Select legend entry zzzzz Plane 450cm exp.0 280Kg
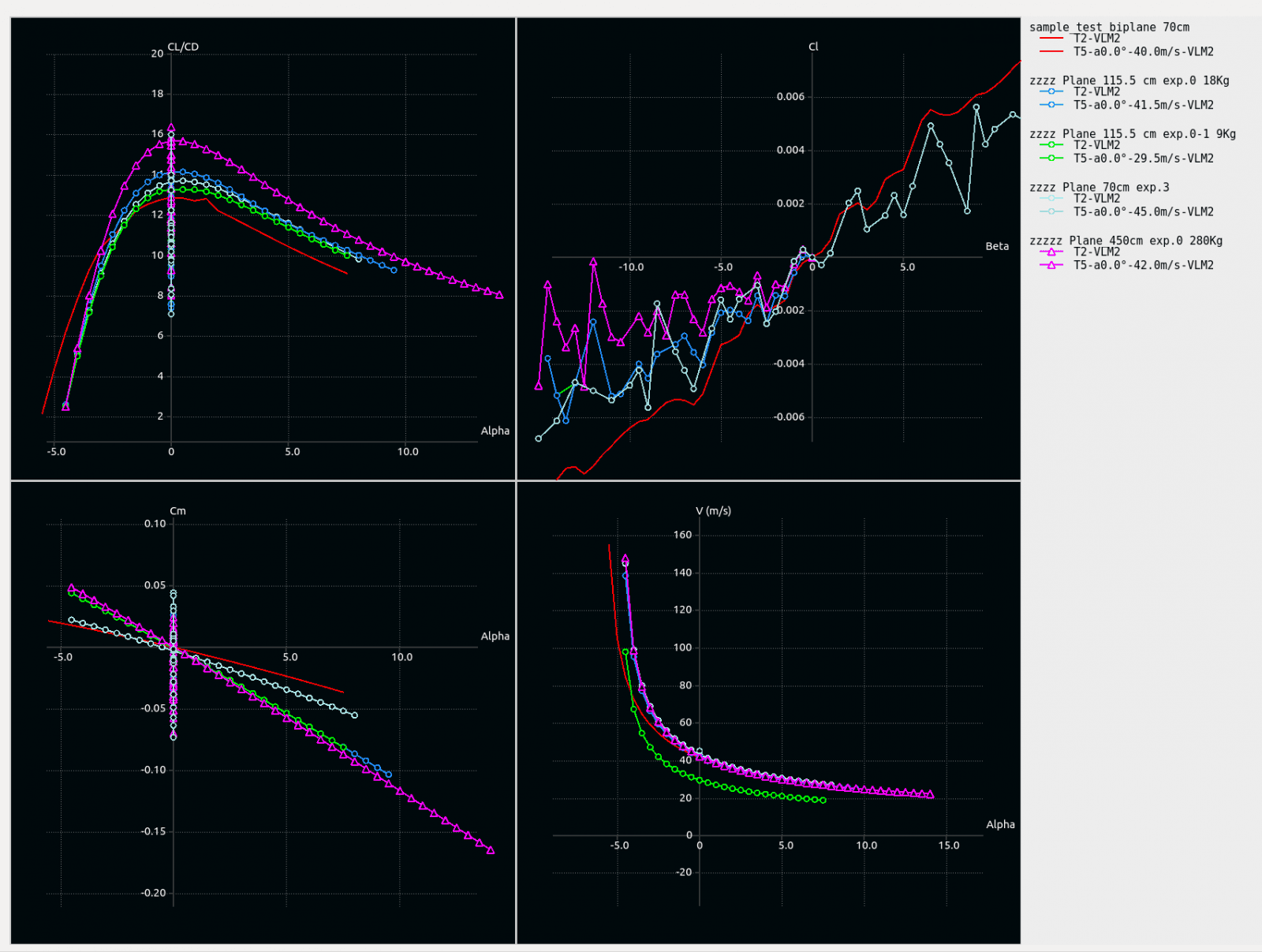The width and height of the screenshot is (1262, 952). [1126, 241]
